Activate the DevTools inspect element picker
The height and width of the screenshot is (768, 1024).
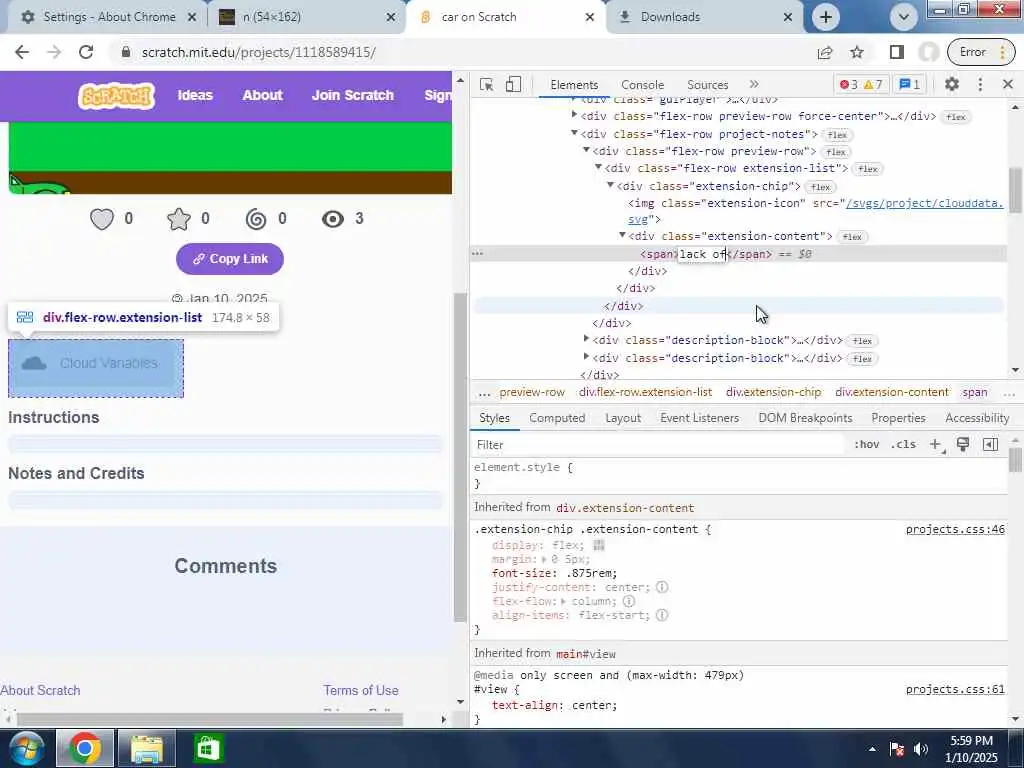point(487,85)
